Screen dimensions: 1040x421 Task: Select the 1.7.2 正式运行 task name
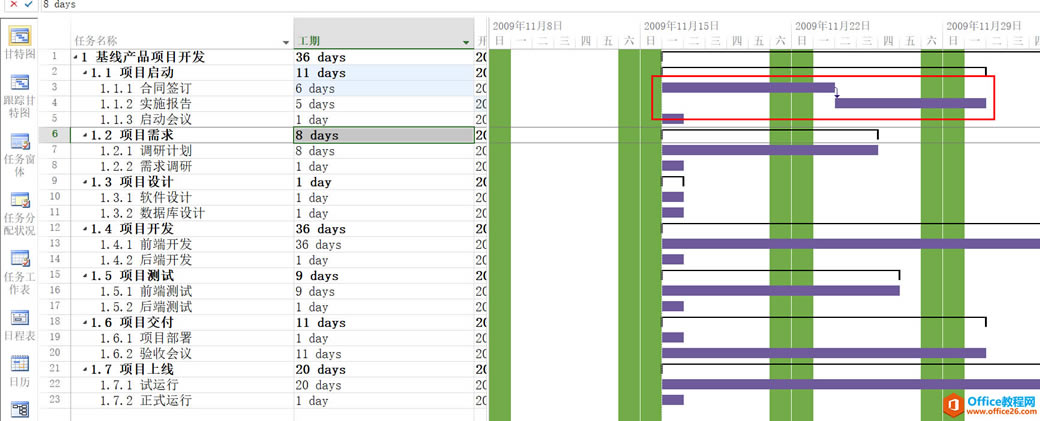click(146, 401)
